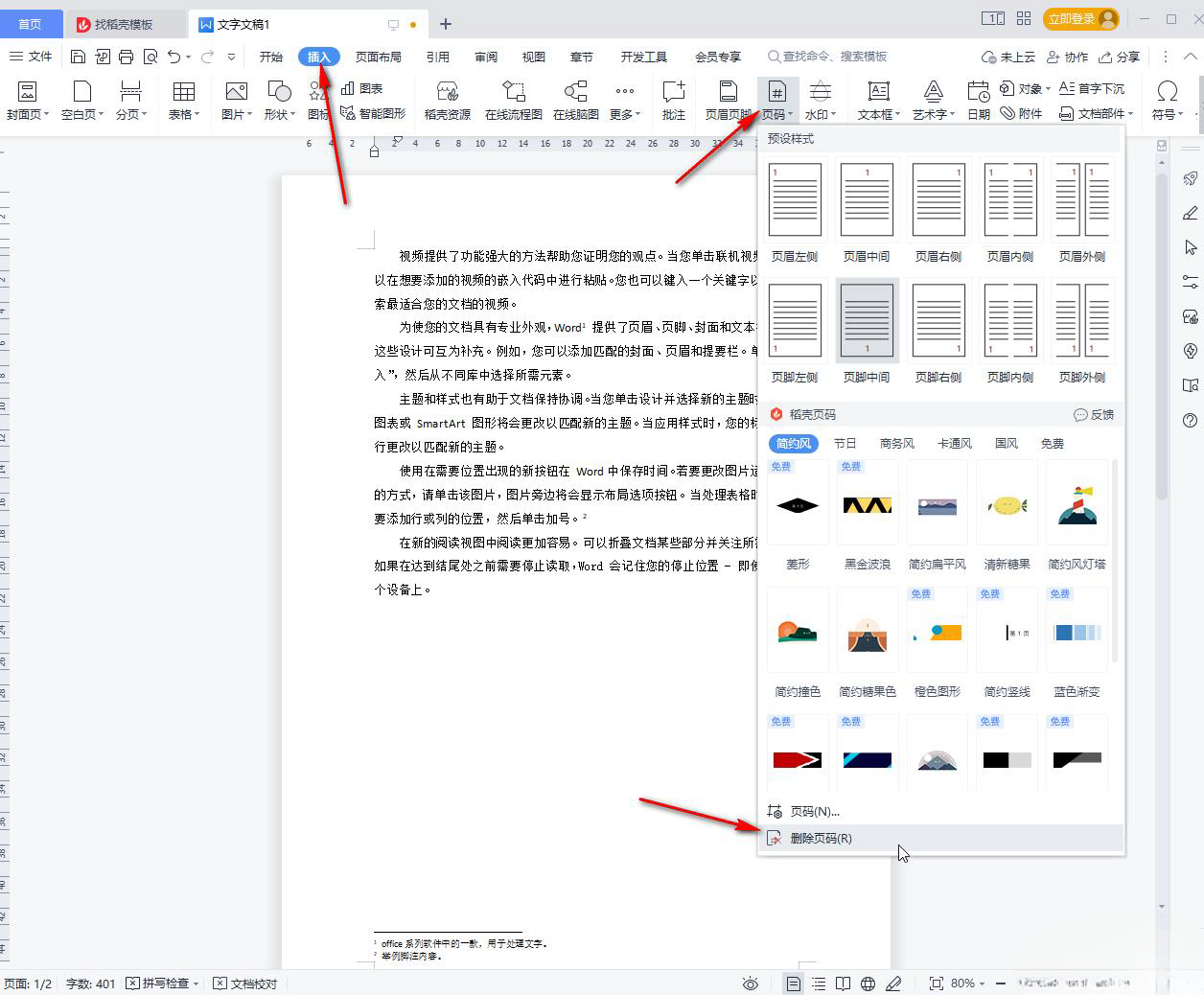Click the 反馈 feedback link
The image size is (1204, 995).
(1094, 414)
